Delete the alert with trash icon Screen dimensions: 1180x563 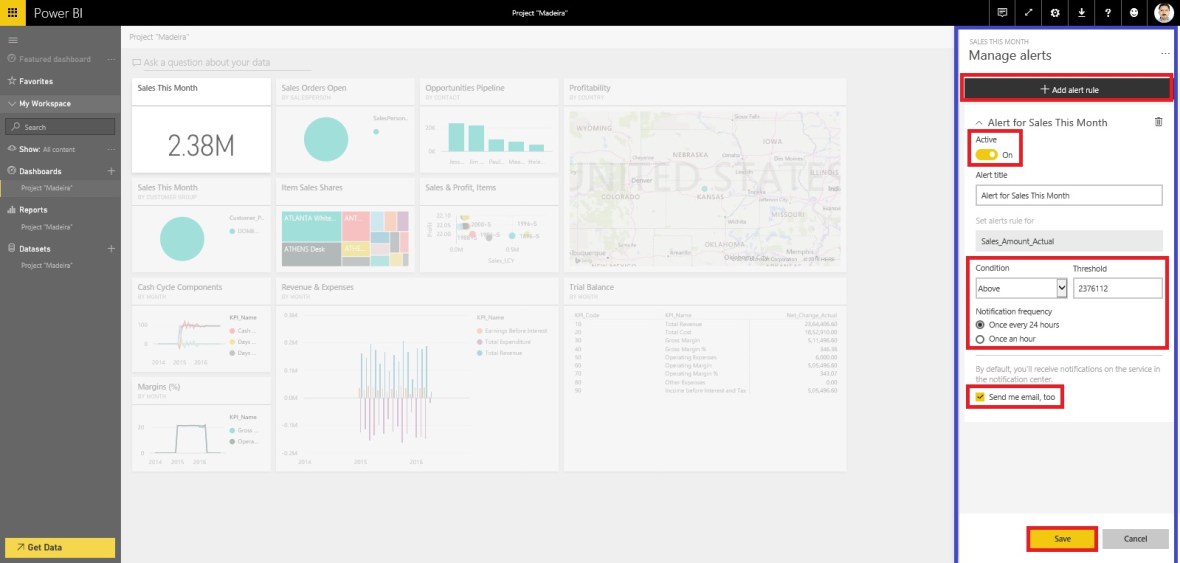[1158, 122]
